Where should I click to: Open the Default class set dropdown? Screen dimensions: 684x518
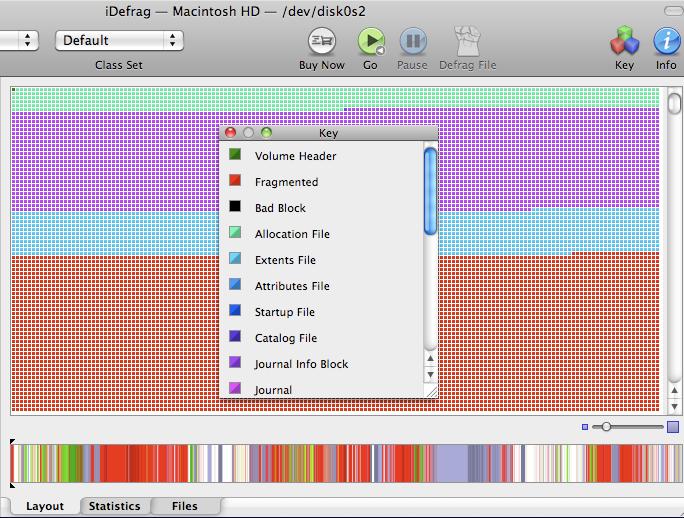coord(120,41)
